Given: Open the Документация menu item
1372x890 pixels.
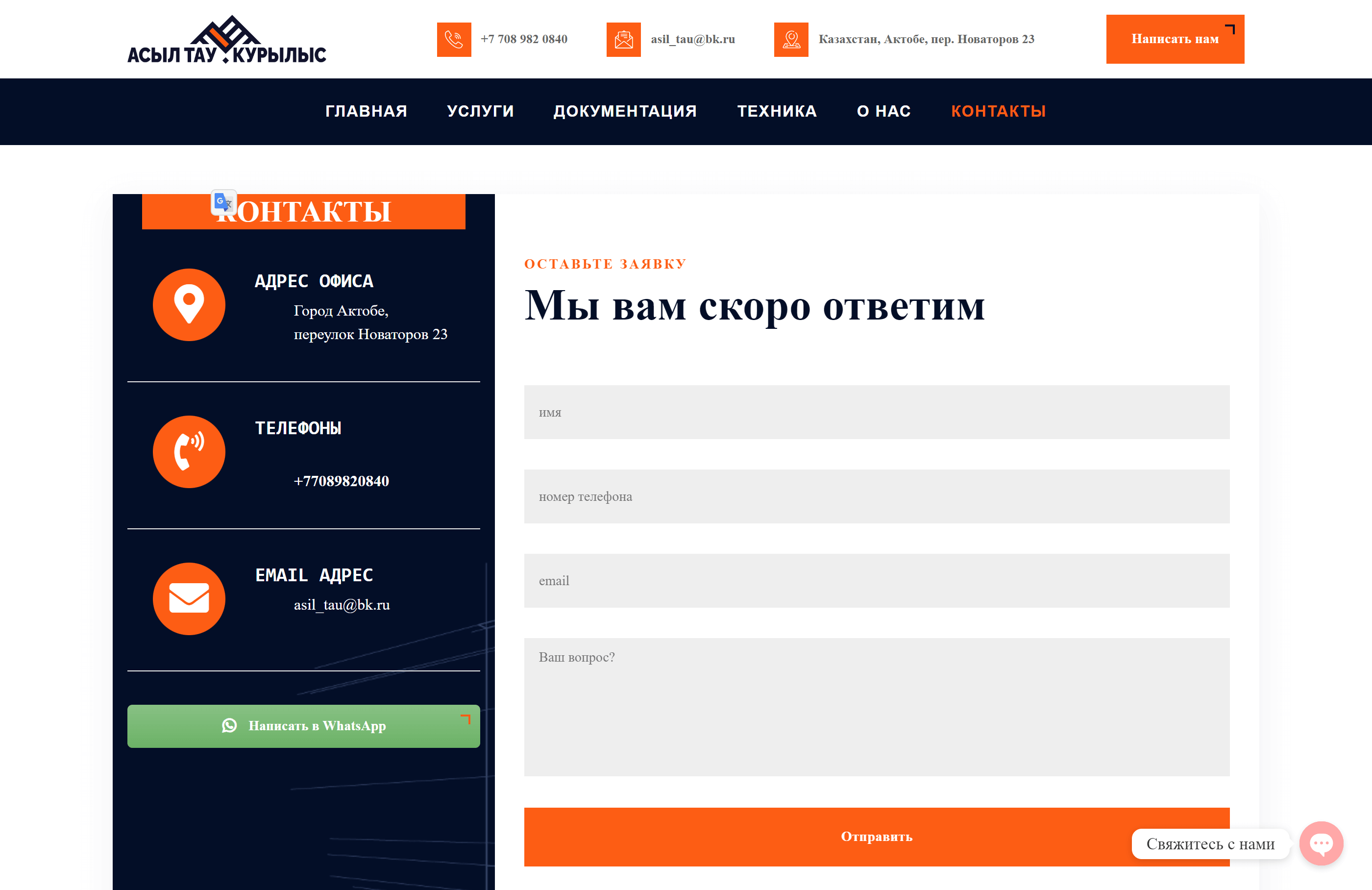Looking at the screenshot, I should click(625, 111).
